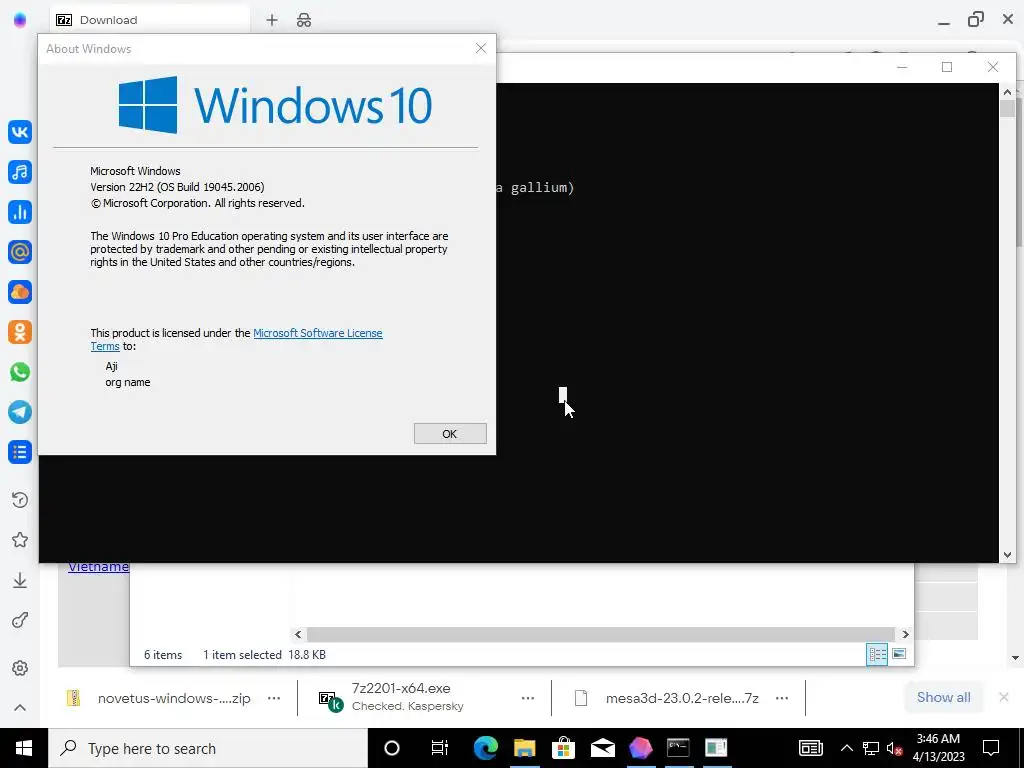Open options menu for the novetus zip download

(274, 698)
